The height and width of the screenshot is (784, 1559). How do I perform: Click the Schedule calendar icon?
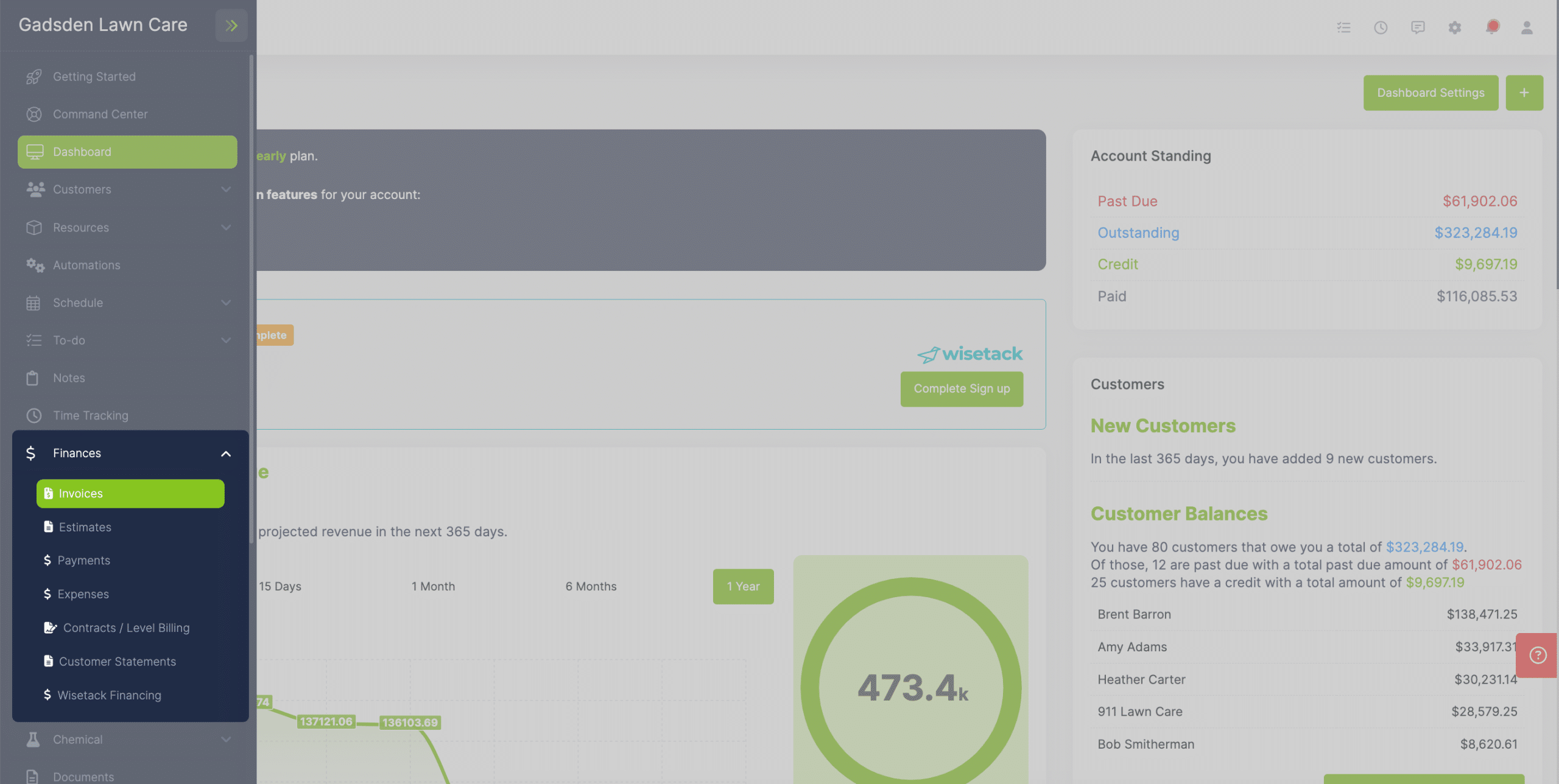tap(33, 303)
